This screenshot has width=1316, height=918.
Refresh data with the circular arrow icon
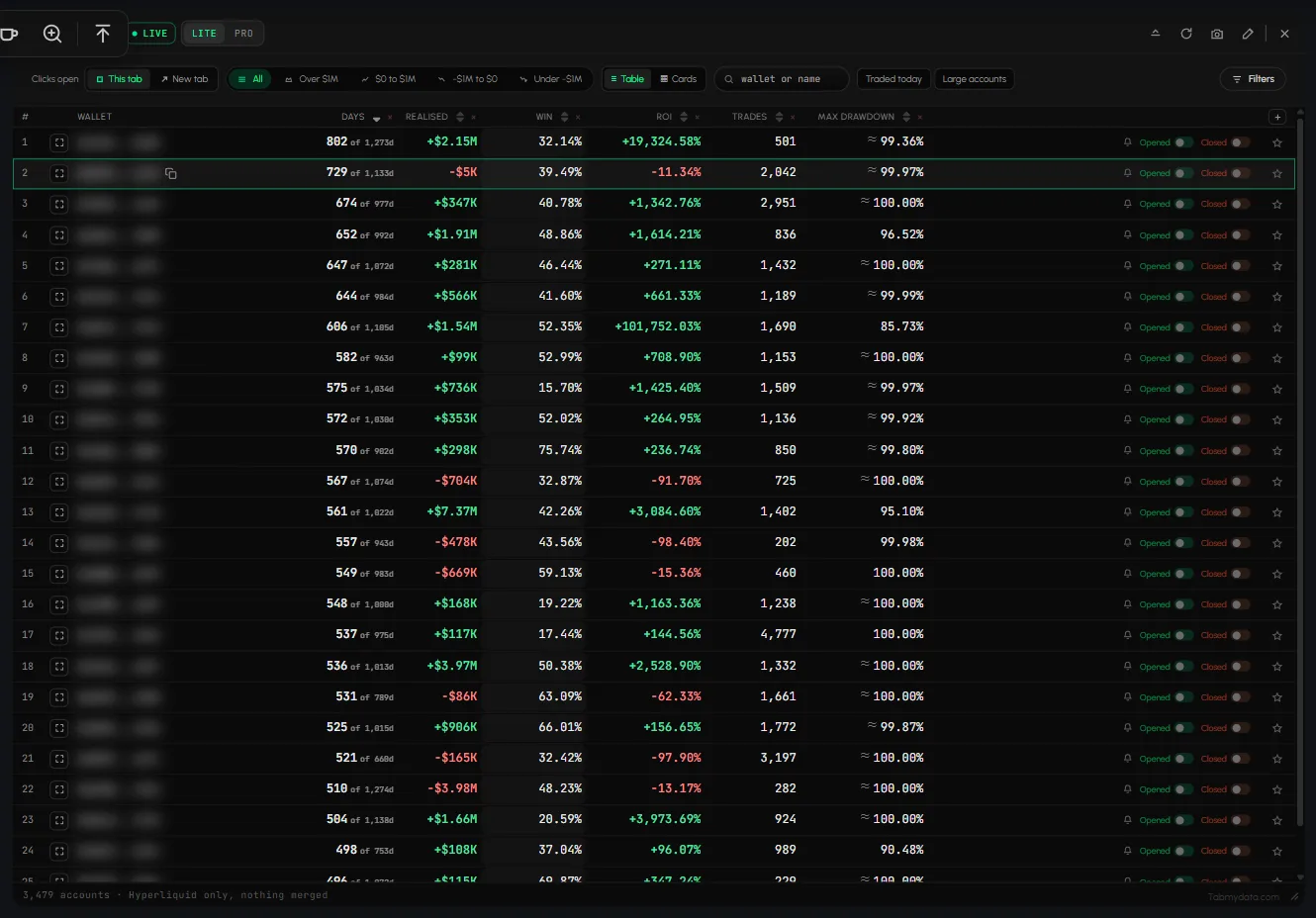coord(1186,34)
